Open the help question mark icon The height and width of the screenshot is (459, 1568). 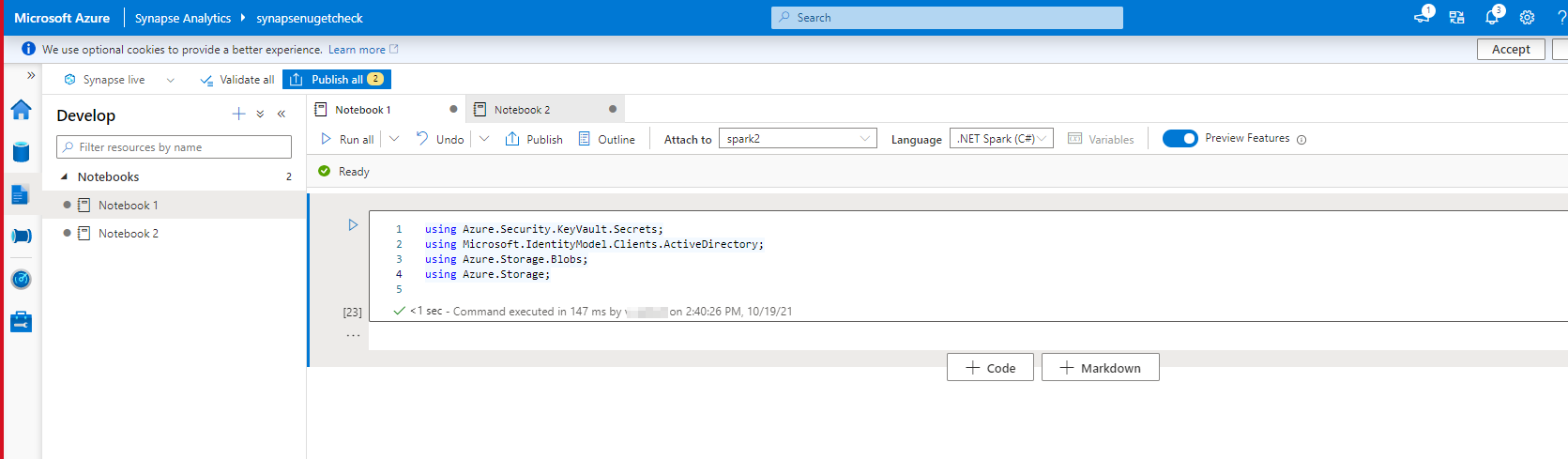(x=1562, y=18)
